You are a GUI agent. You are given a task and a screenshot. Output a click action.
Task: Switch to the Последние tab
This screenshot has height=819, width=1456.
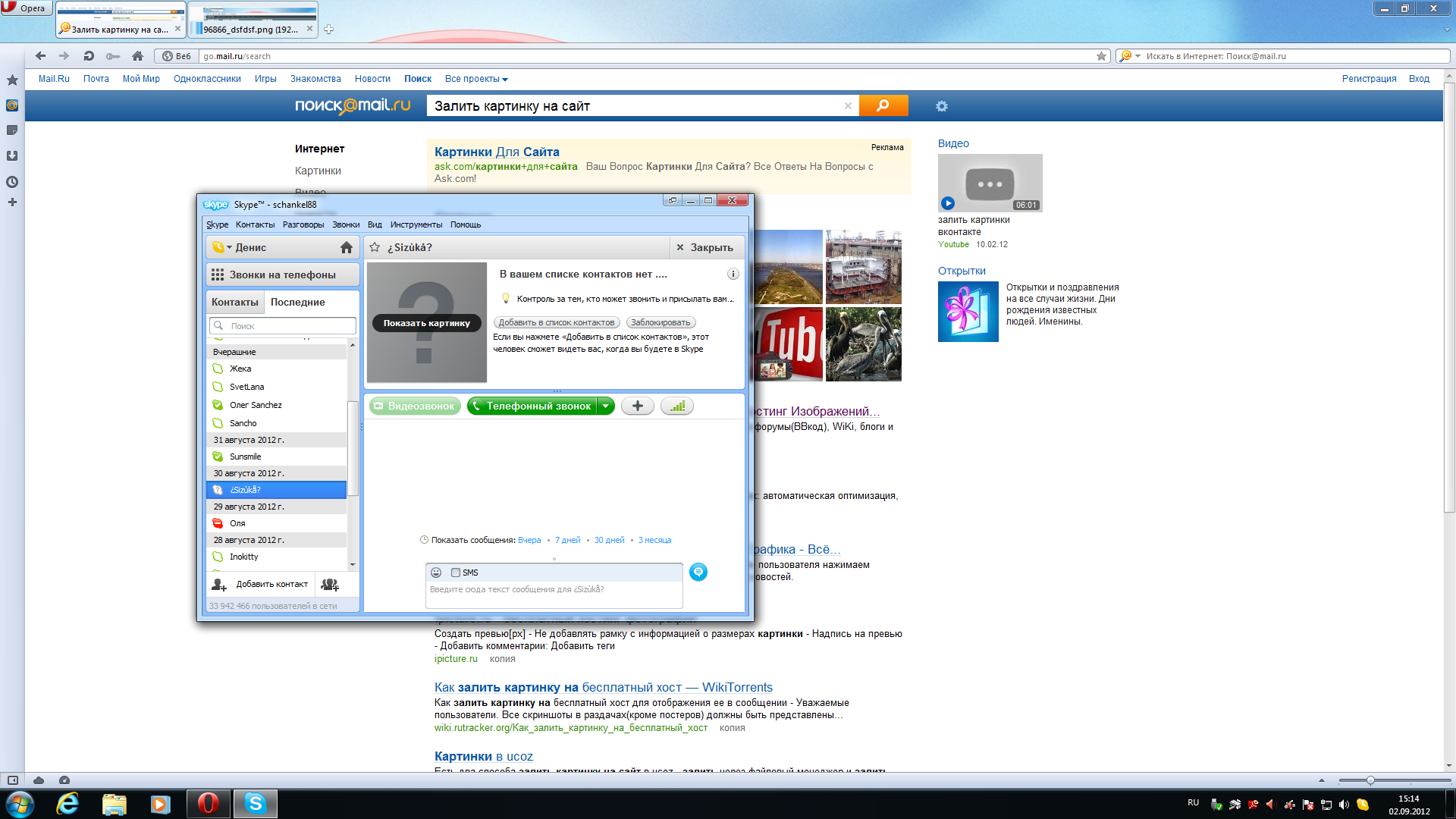pyautogui.click(x=297, y=302)
